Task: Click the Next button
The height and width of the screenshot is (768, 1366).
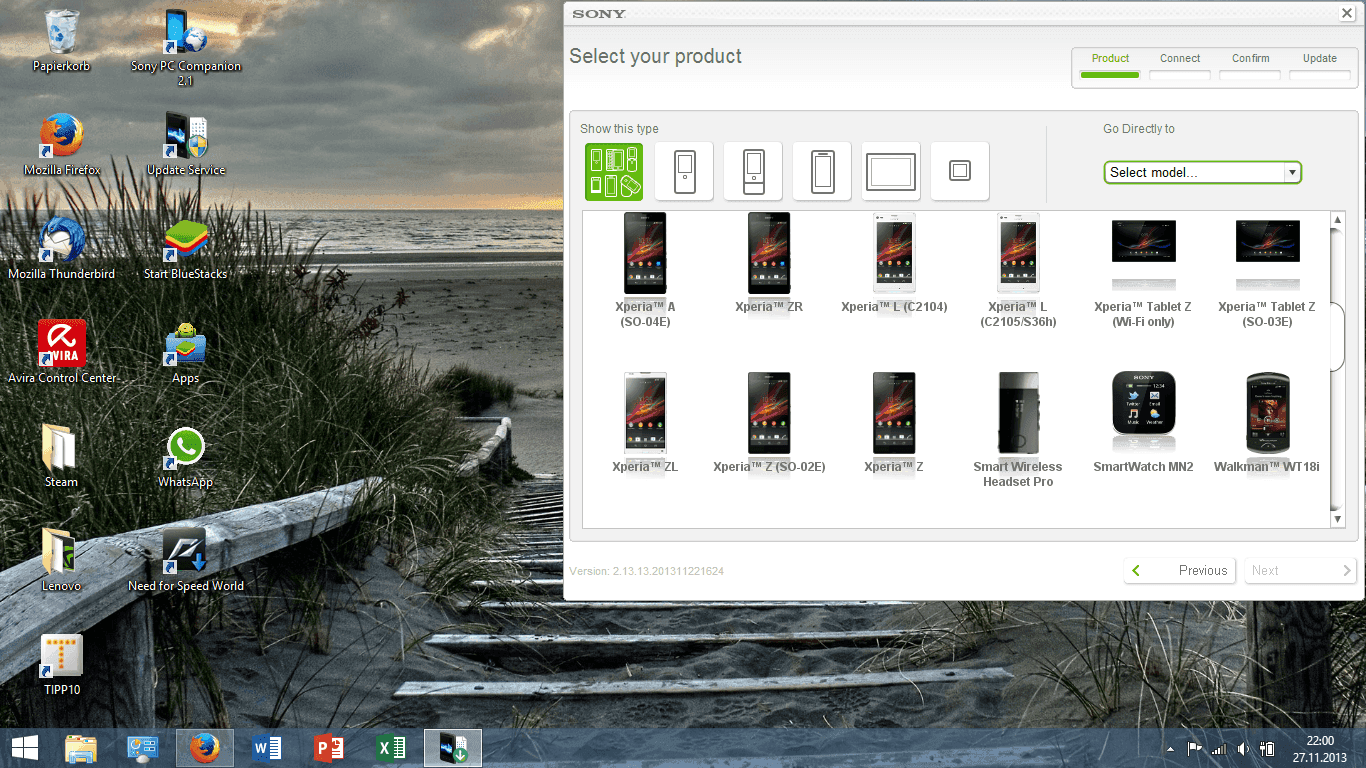Action: [x=1300, y=570]
